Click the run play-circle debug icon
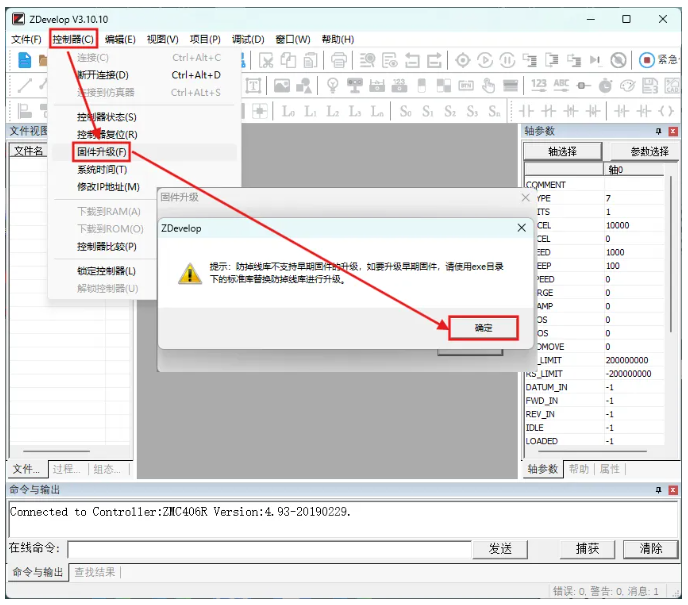Screen dimensions: 688x605 [485, 60]
